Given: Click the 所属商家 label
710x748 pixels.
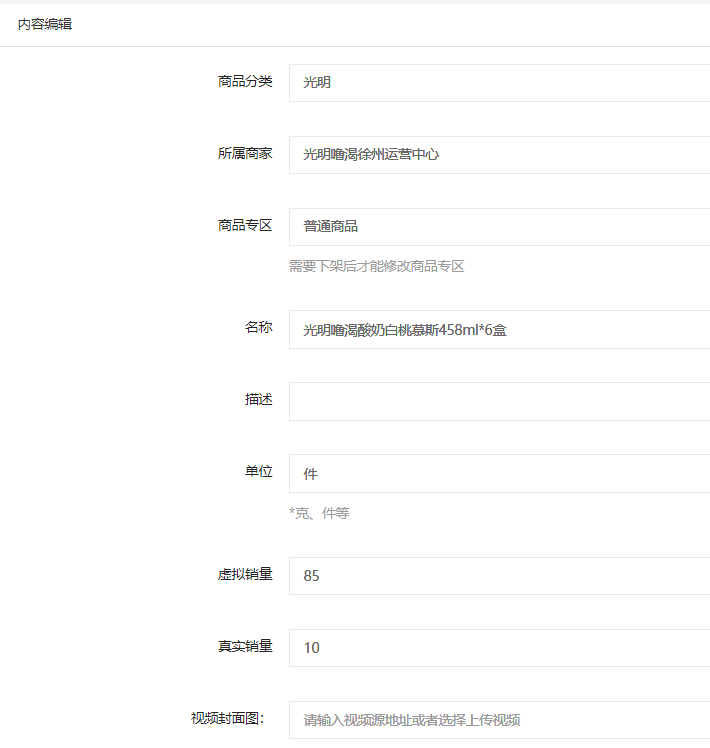Looking at the screenshot, I should tap(245, 154).
